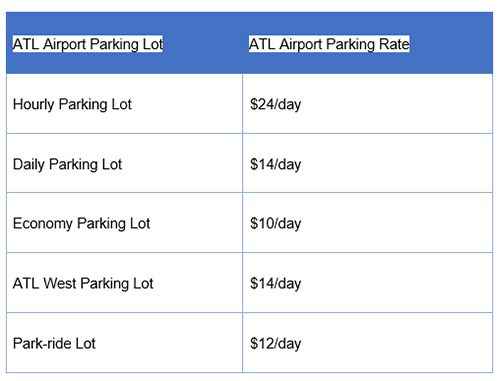
Task: Click the word 'ATL' in the left header
Action: click(x=26, y=44)
